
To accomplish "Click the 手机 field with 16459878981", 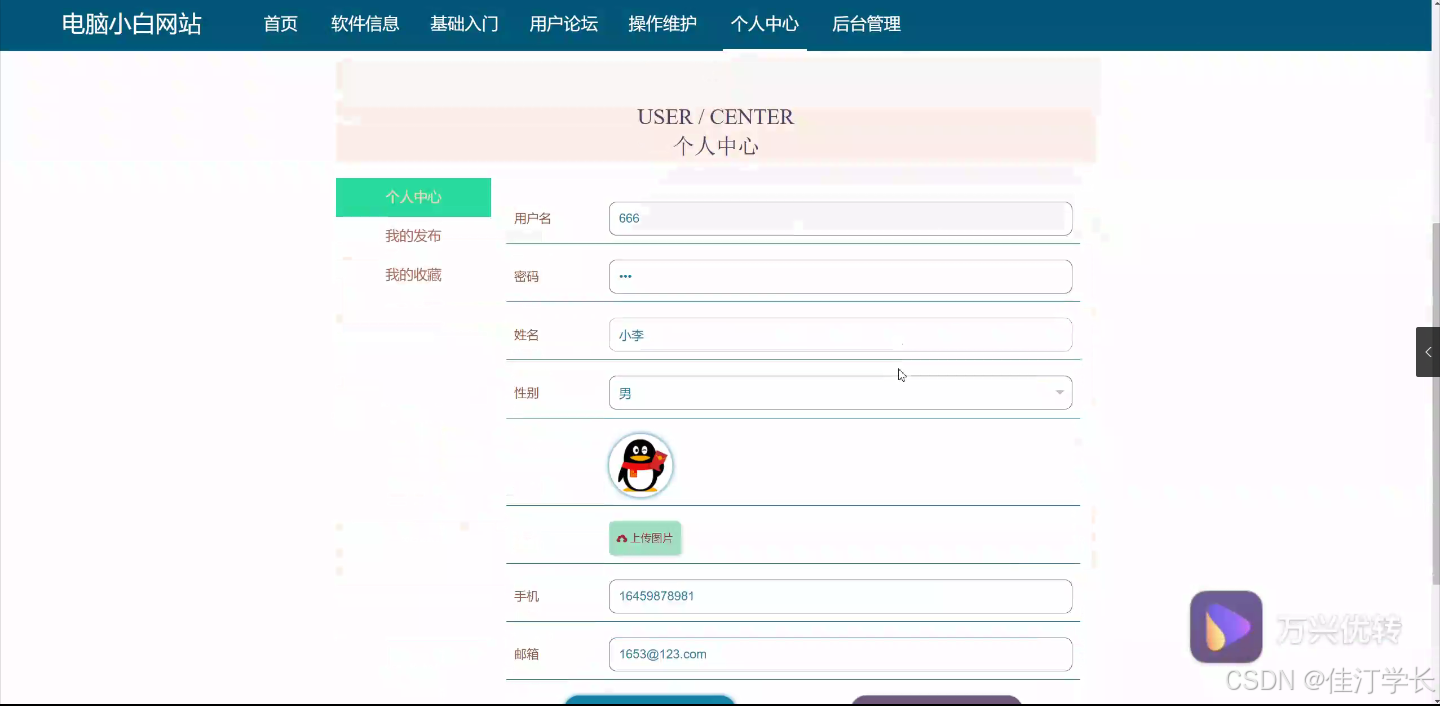I will [x=840, y=596].
